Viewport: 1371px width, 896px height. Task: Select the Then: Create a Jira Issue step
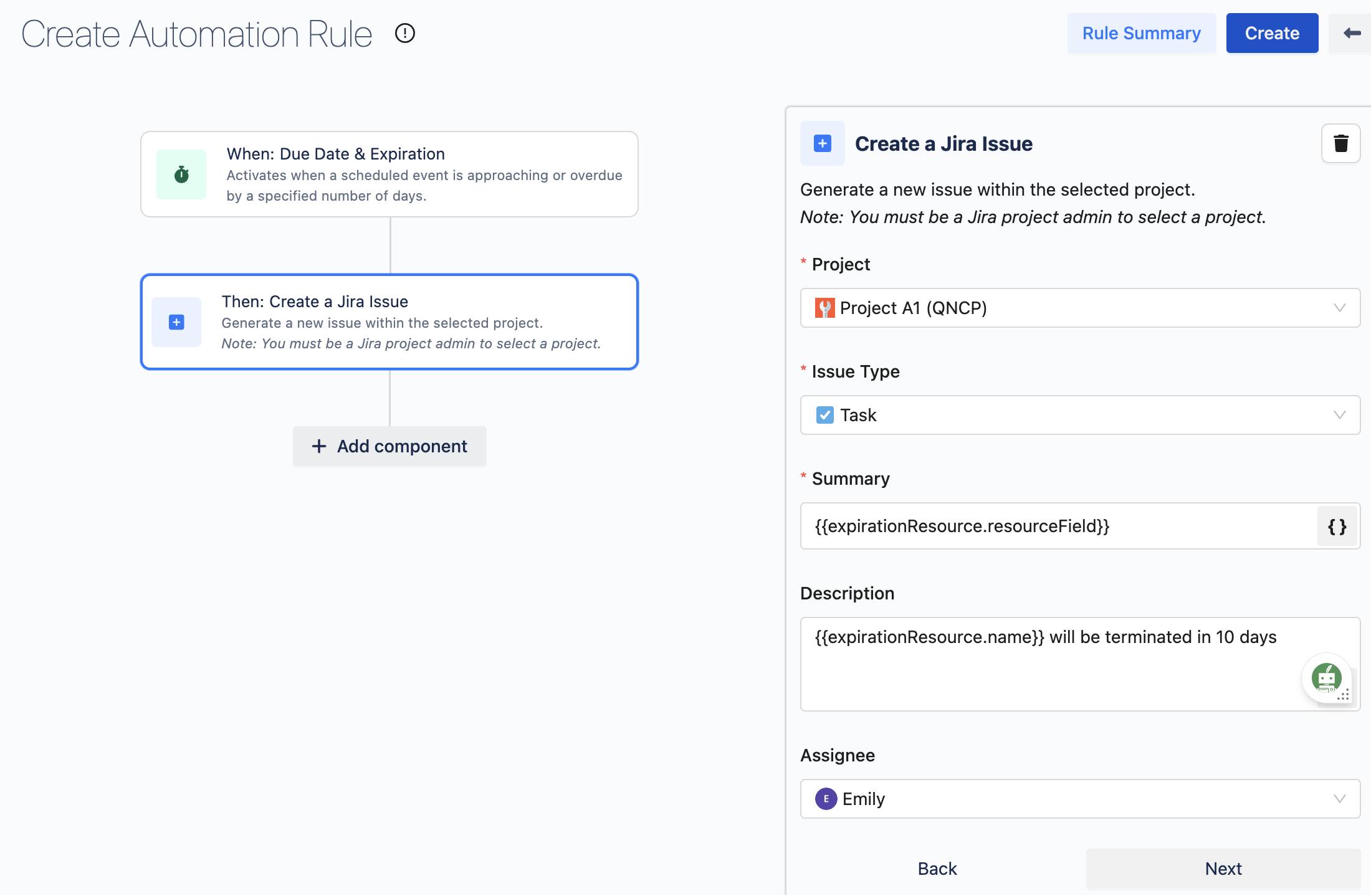[x=389, y=322]
